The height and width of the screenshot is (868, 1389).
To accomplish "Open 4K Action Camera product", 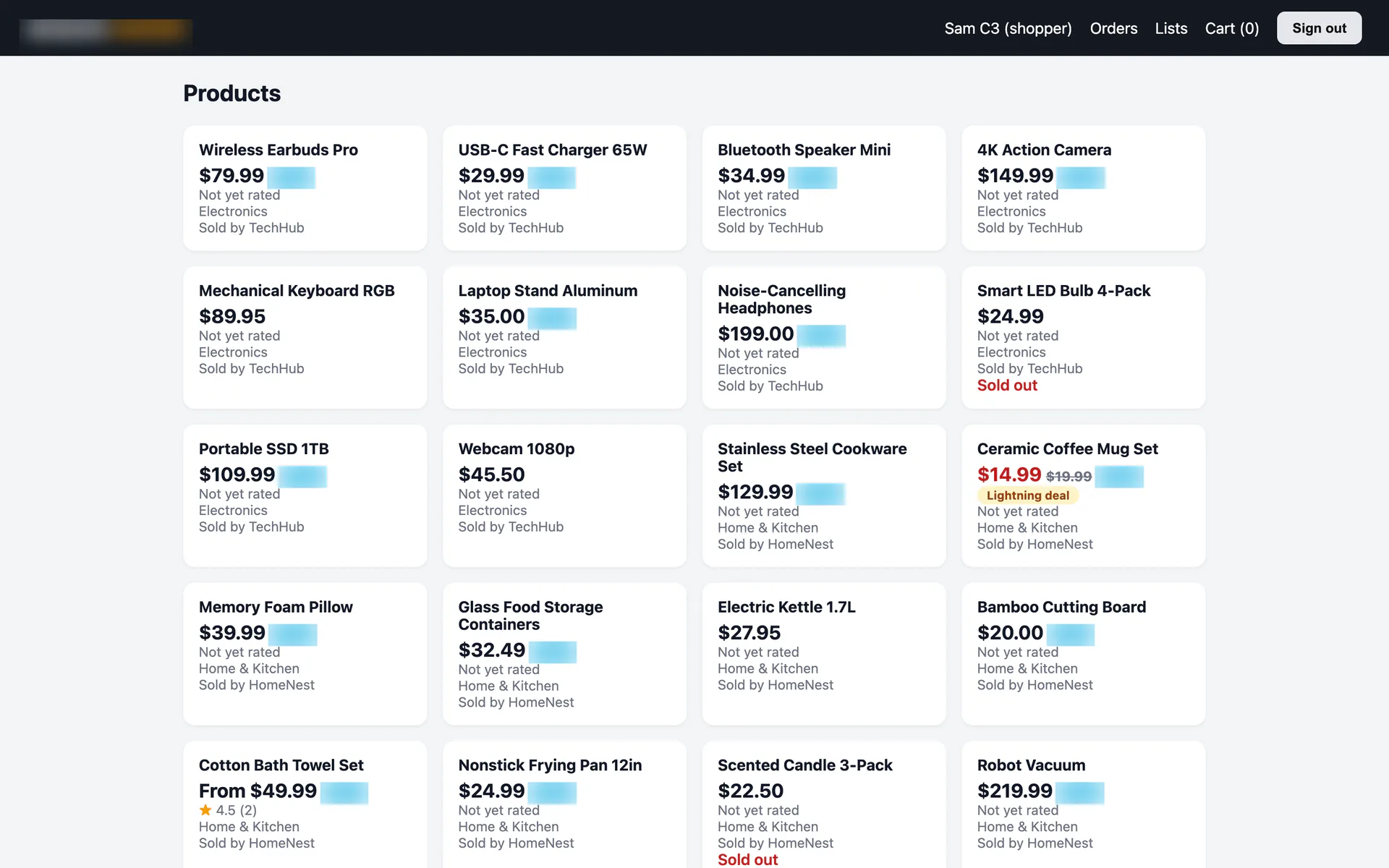I will click(x=1044, y=150).
